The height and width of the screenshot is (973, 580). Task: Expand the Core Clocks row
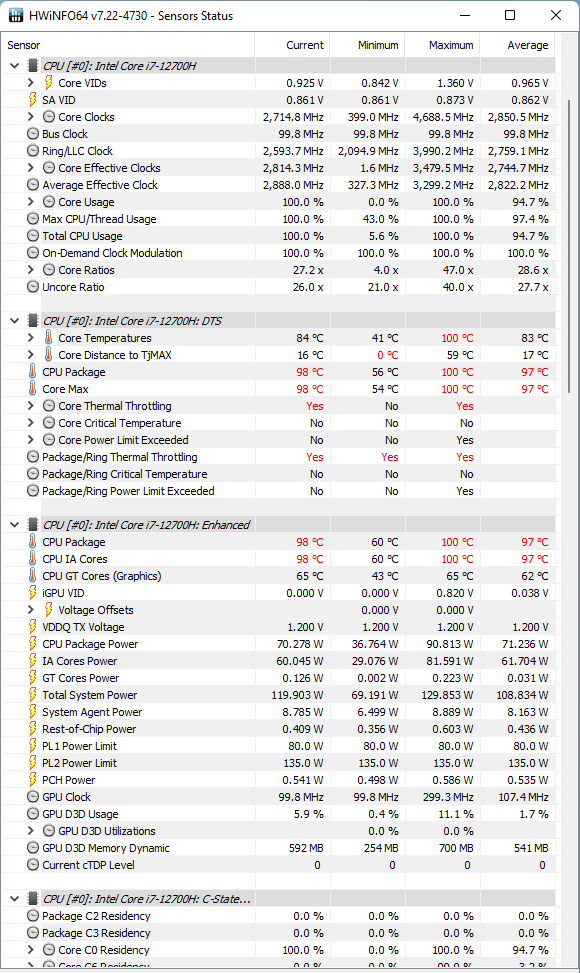pyautogui.click(x=30, y=117)
